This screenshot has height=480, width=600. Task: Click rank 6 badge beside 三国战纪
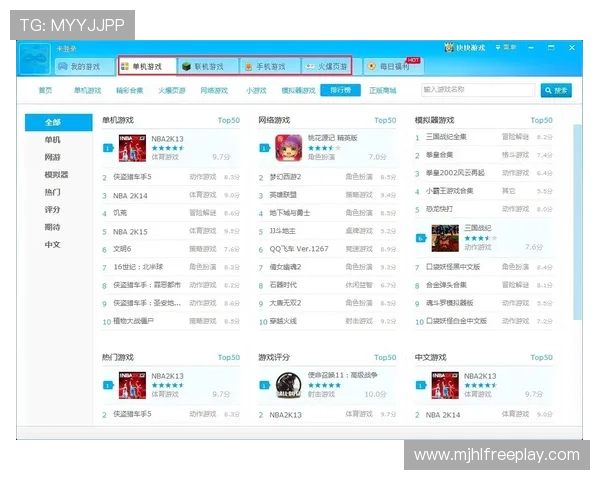click(421, 238)
